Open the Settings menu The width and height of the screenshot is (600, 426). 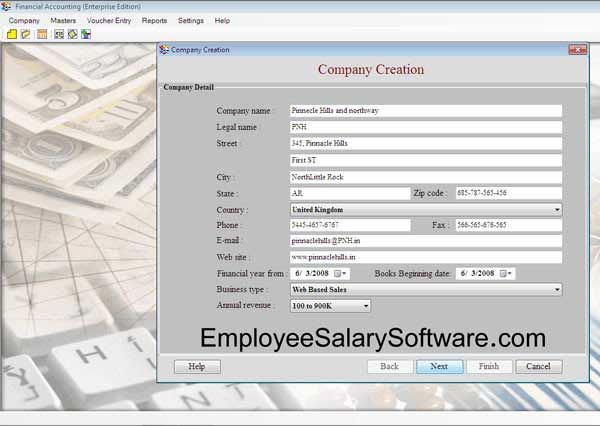click(x=191, y=21)
